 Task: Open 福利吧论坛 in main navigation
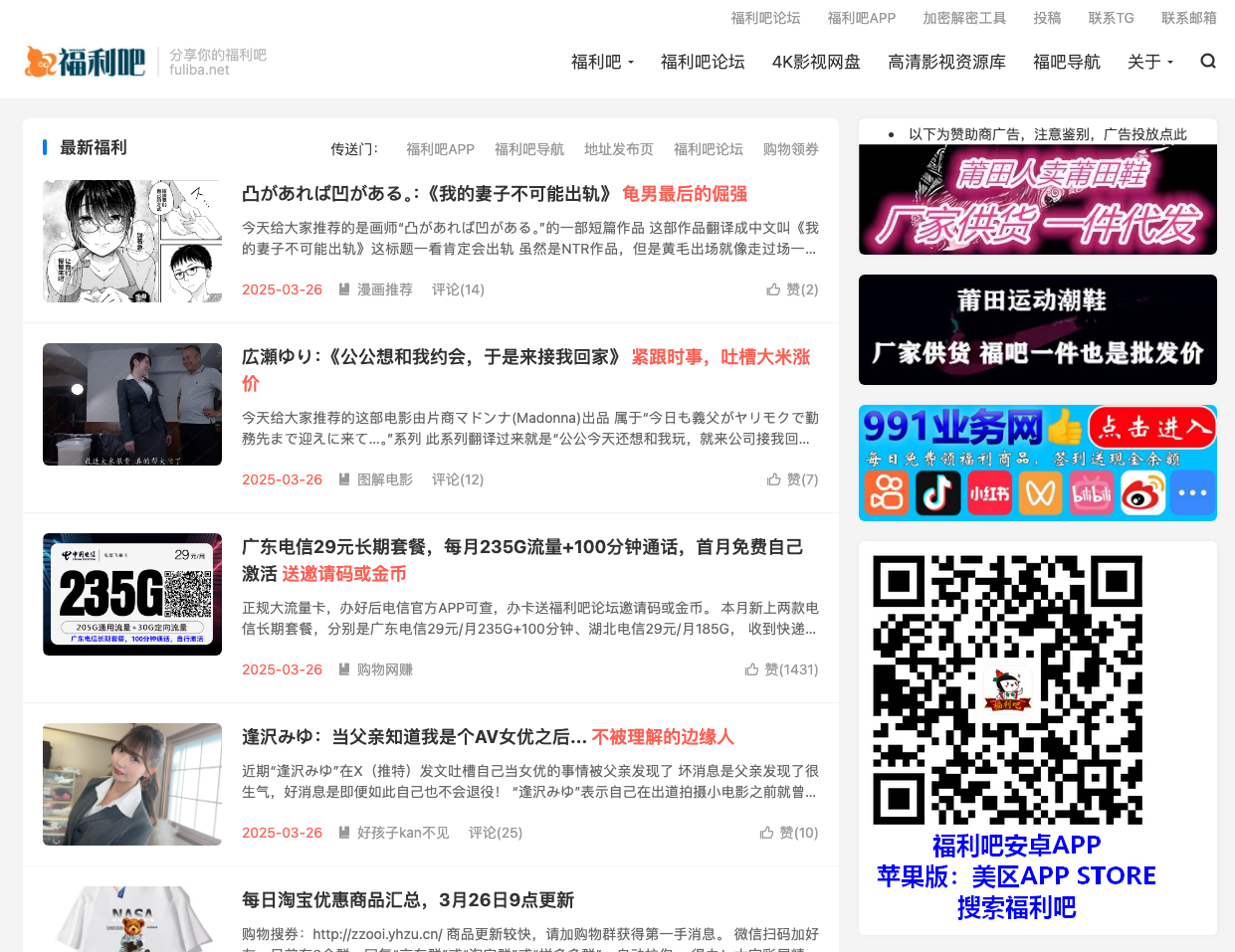(x=703, y=62)
